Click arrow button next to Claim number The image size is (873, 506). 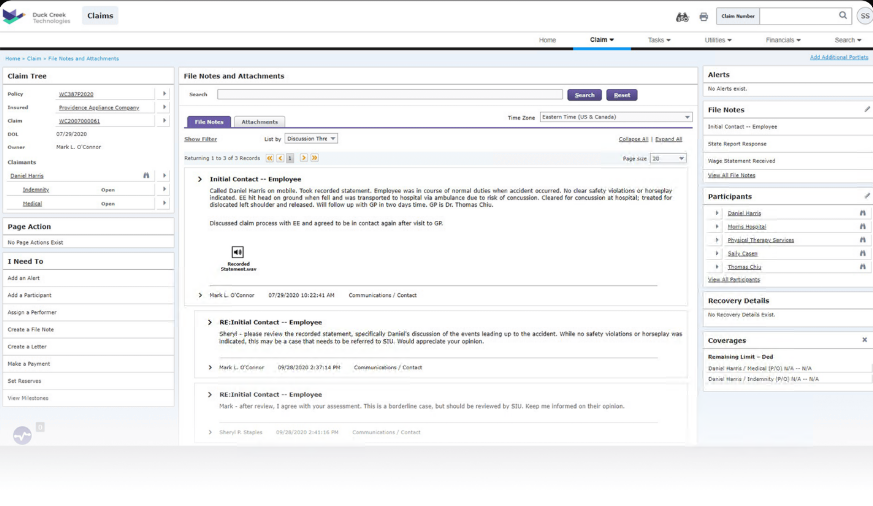pyautogui.click(x=164, y=120)
